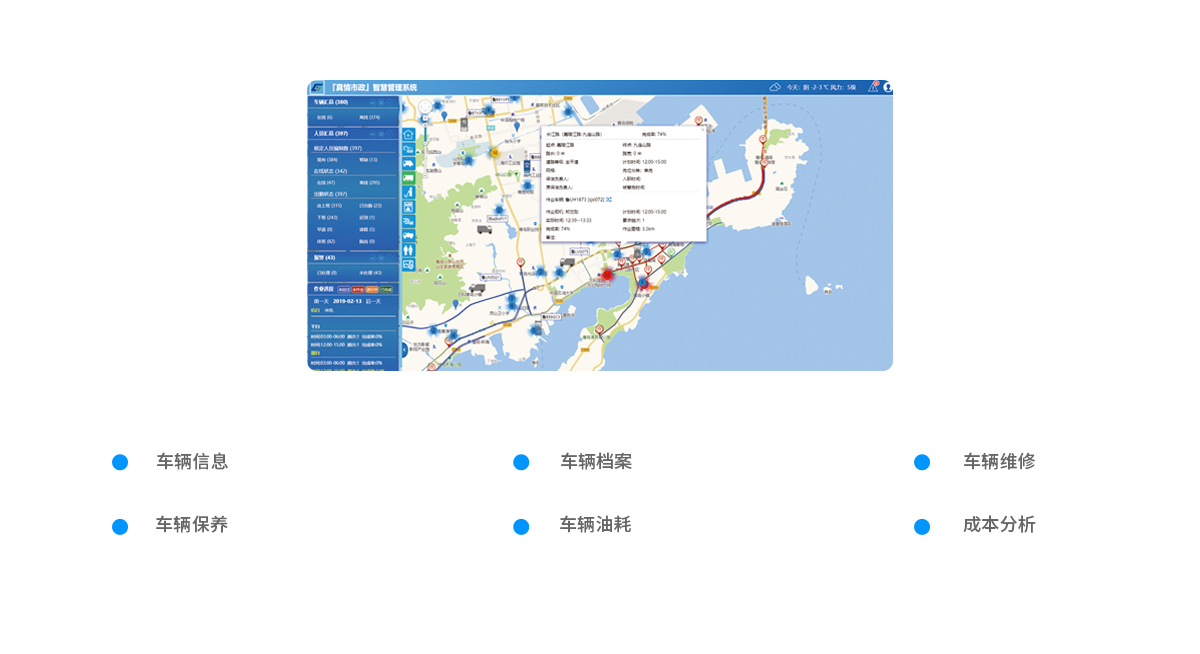The height and width of the screenshot is (654, 1200).
Task: Click the 车辆信息 feature label
Action: point(192,461)
